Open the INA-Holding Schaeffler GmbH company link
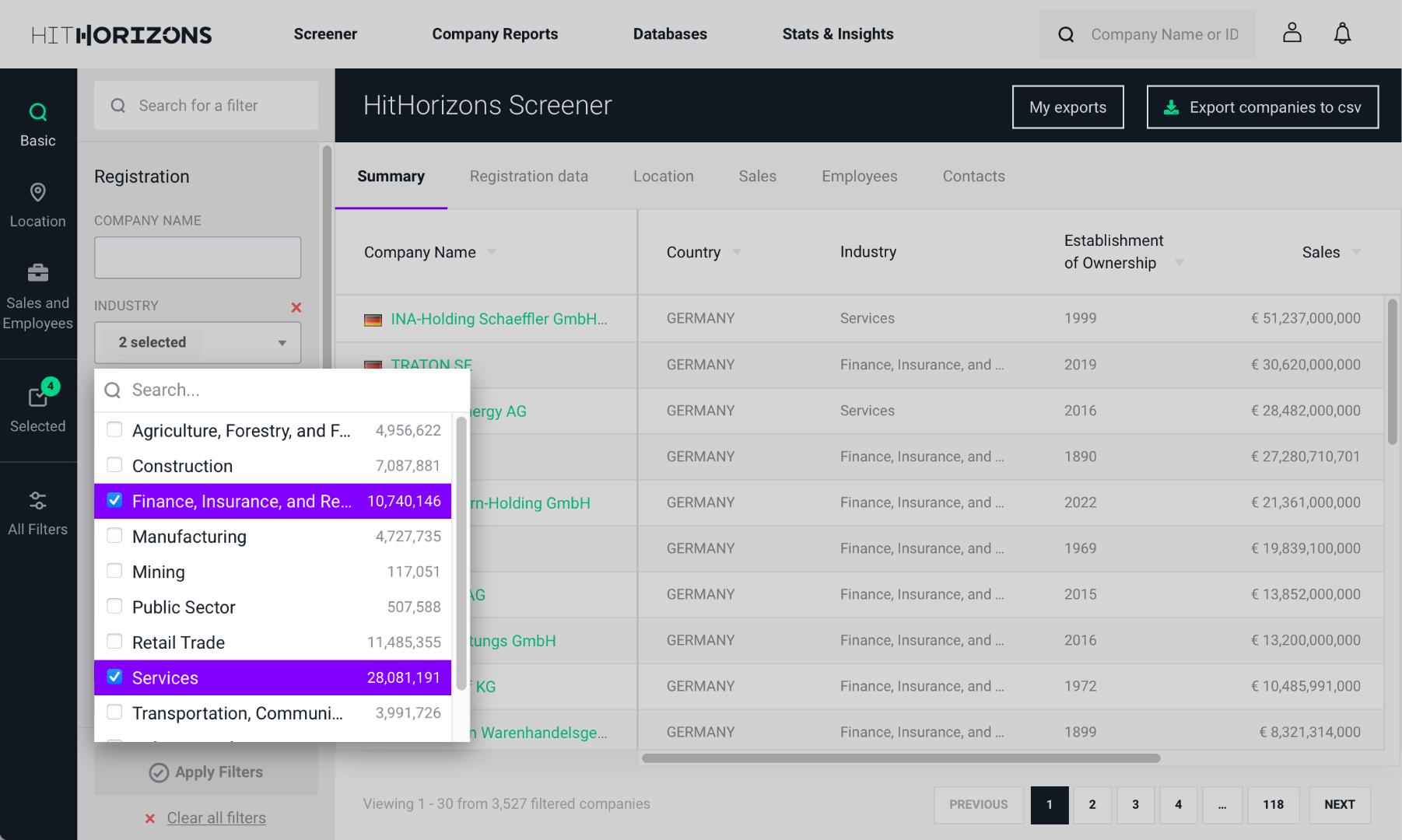 tap(499, 319)
